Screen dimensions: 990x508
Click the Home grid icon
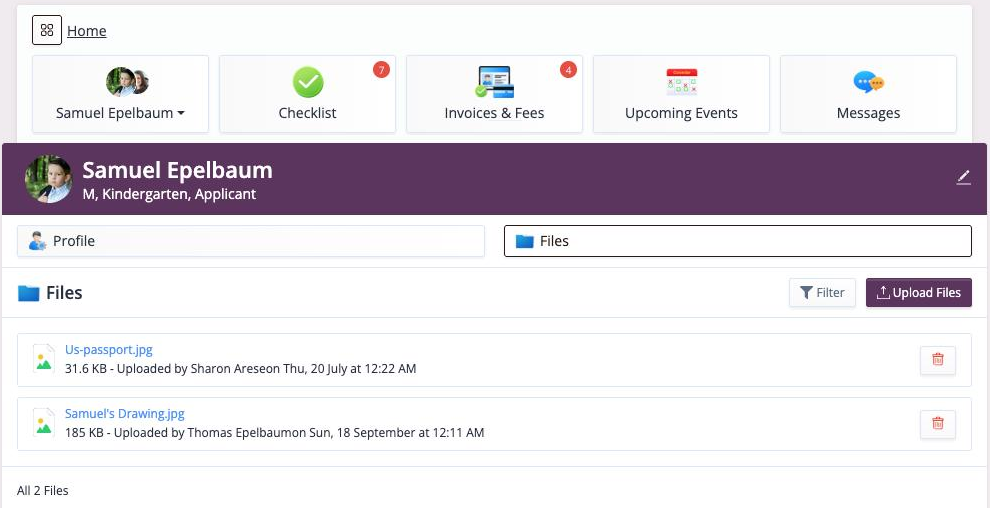point(47,30)
